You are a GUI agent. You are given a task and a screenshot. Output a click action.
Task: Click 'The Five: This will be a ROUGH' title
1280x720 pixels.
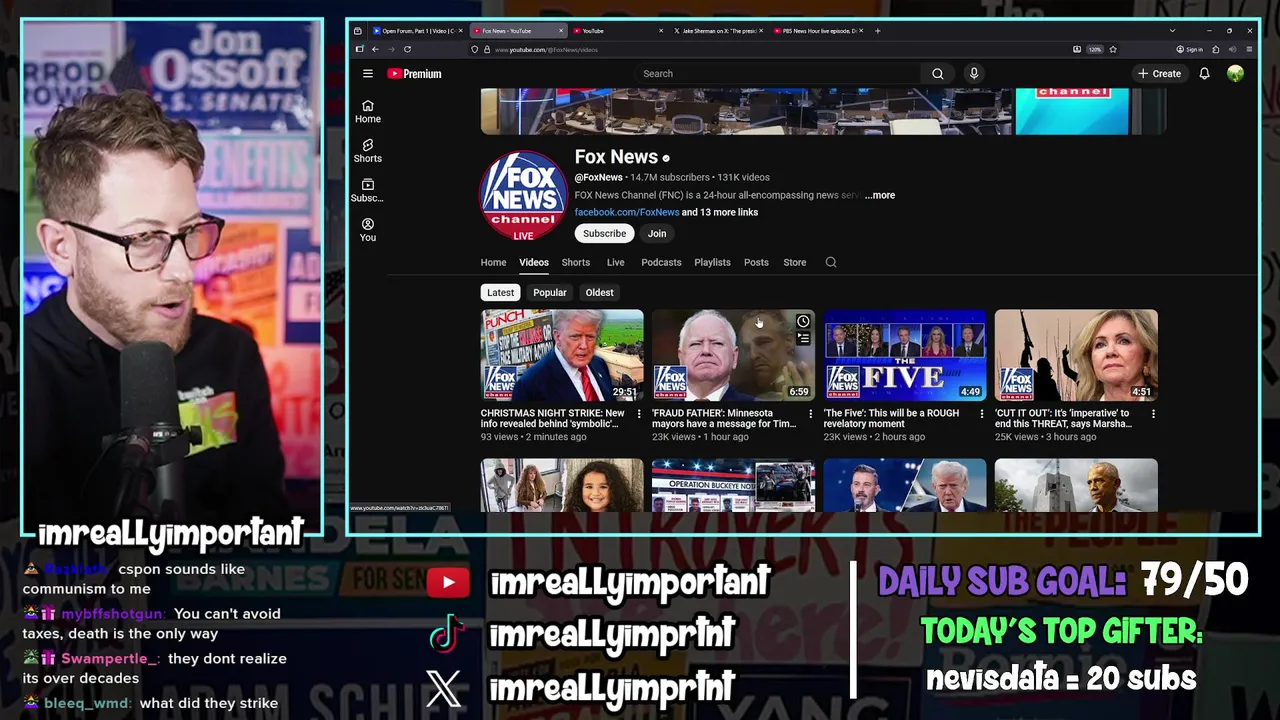(891, 418)
